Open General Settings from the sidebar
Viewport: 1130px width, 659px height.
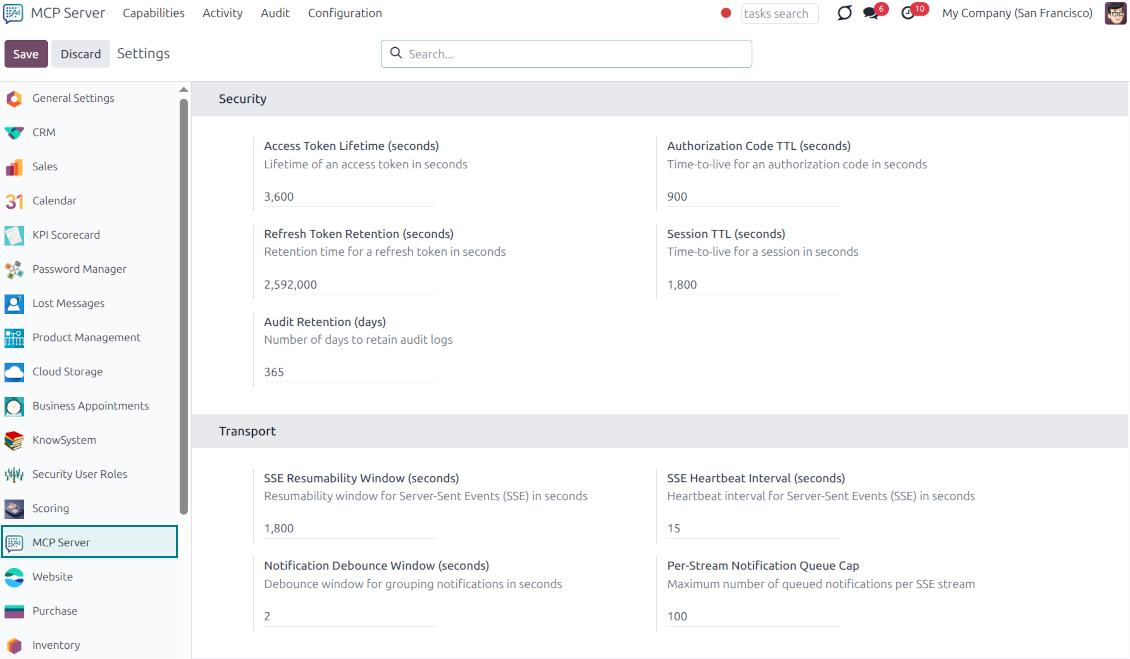[x=72, y=98]
